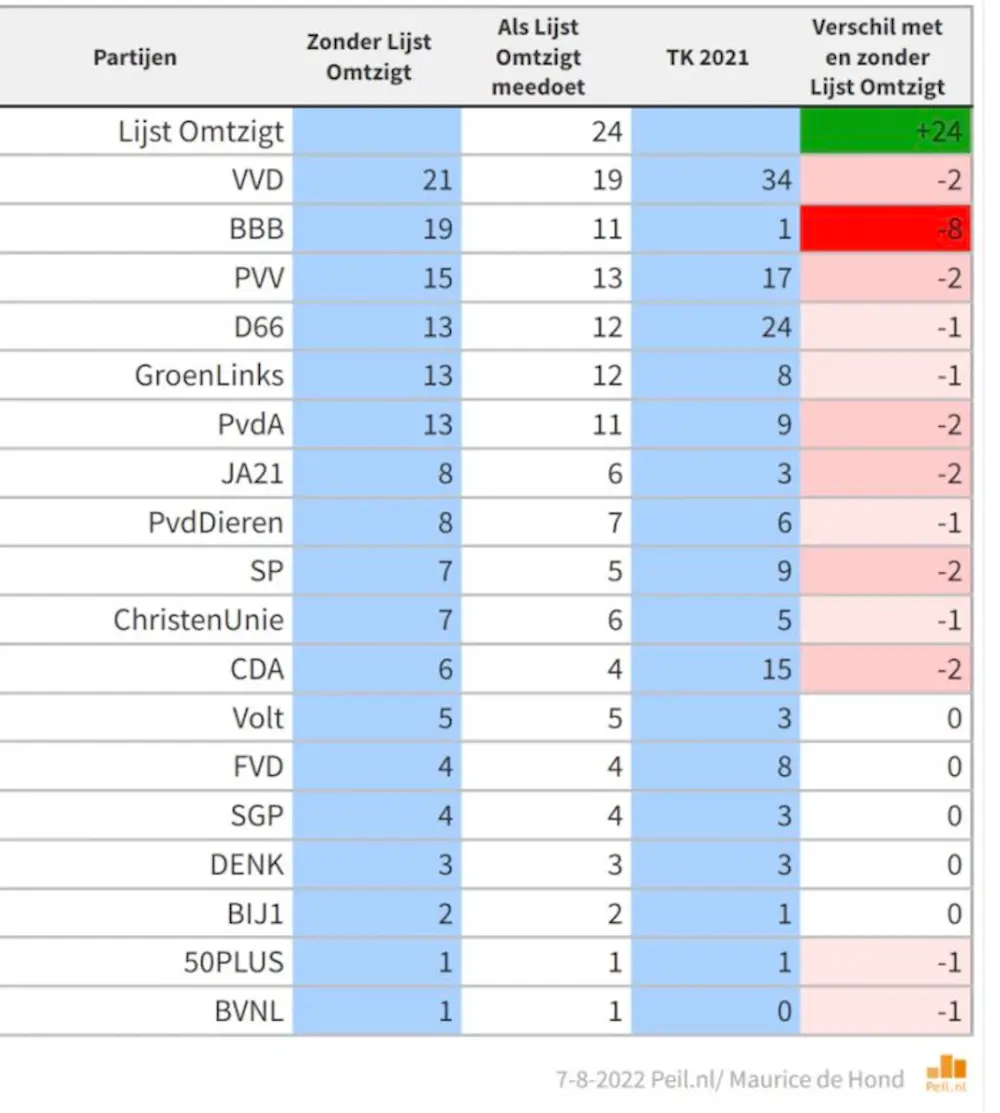Image resolution: width=1000 pixels, height=1113 pixels.
Task: Click the VVD party name
Action: pos(258,180)
